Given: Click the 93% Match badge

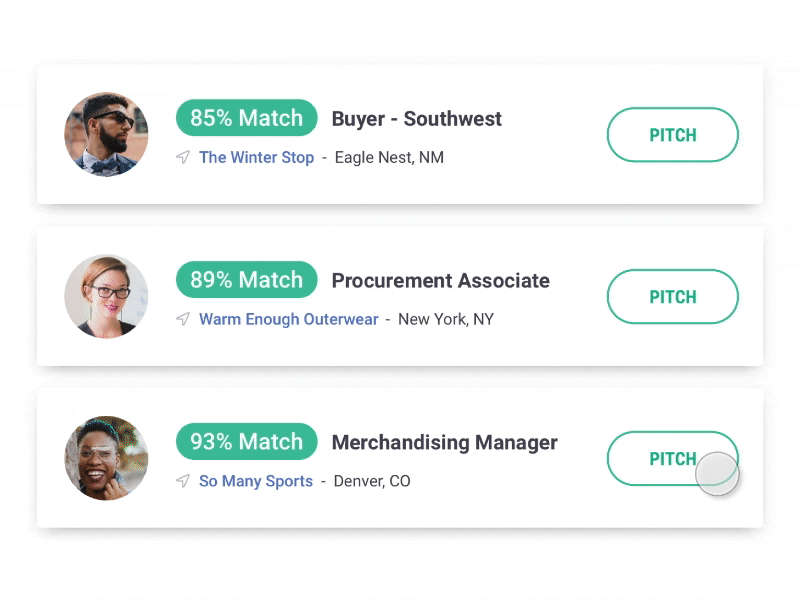Looking at the screenshot, I should click(246, 442).
